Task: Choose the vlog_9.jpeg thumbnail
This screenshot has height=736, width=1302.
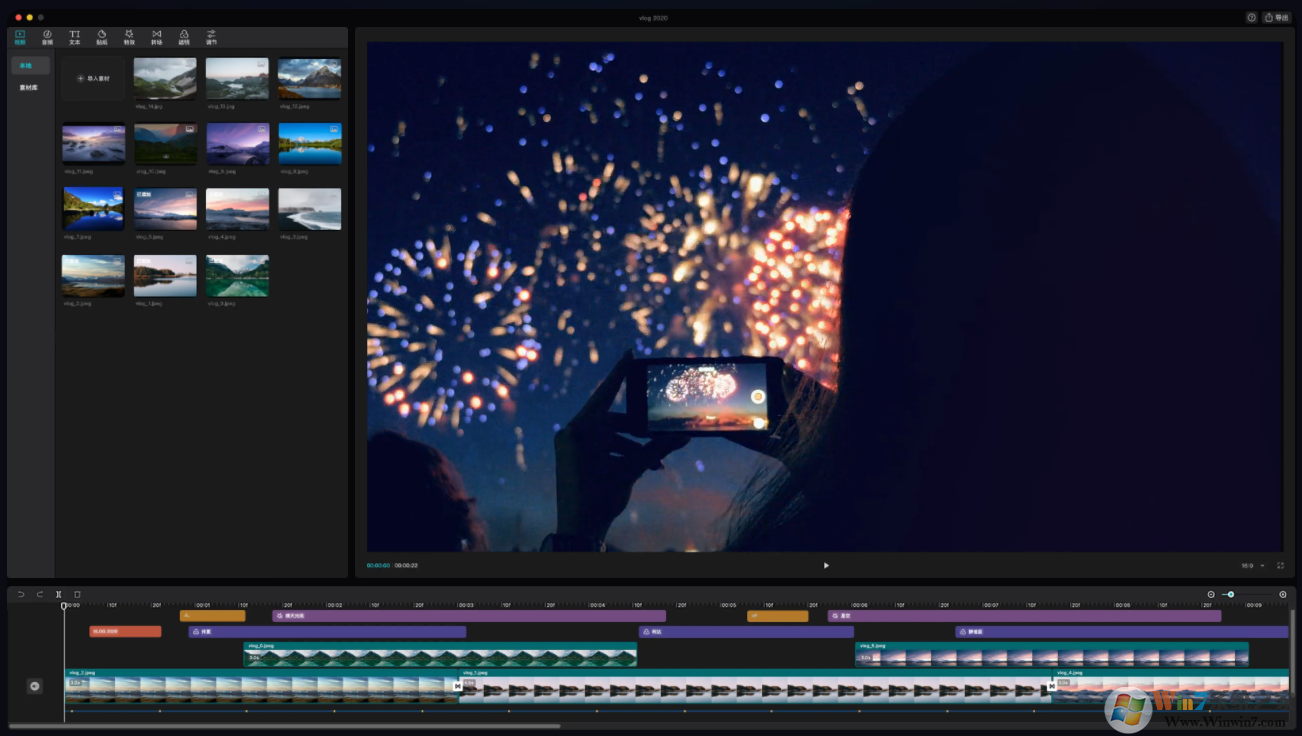Action: 237,144
